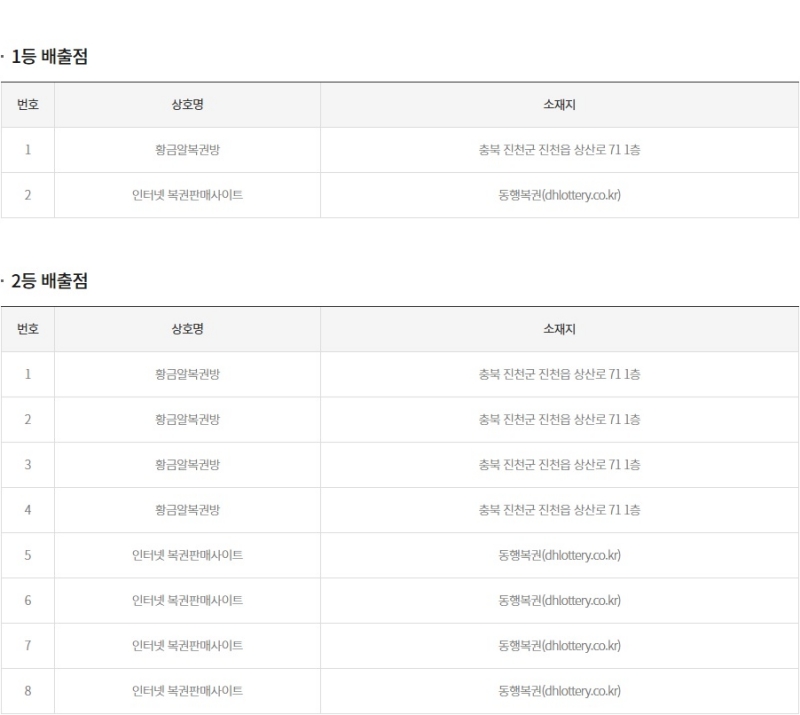This screenshot has height=715, width=800.
Task: Select '황금알복권방' in 2등 table row 4
Action: click(x=187, y=510)
